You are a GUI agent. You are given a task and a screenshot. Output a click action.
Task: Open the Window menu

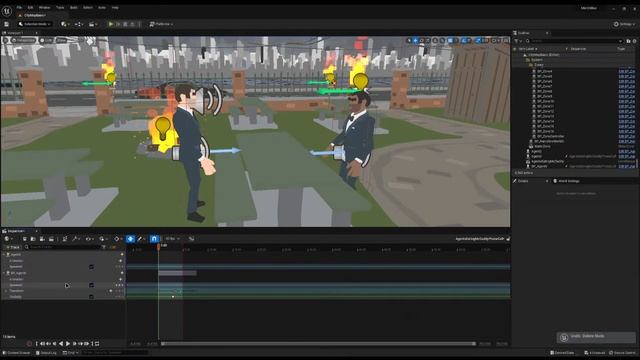(x=44, y=7)
